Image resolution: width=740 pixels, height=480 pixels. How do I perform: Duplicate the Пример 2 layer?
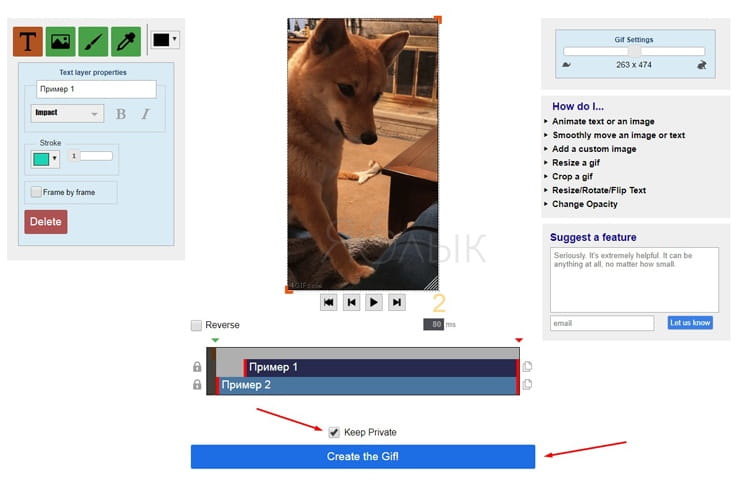[527, 384]
